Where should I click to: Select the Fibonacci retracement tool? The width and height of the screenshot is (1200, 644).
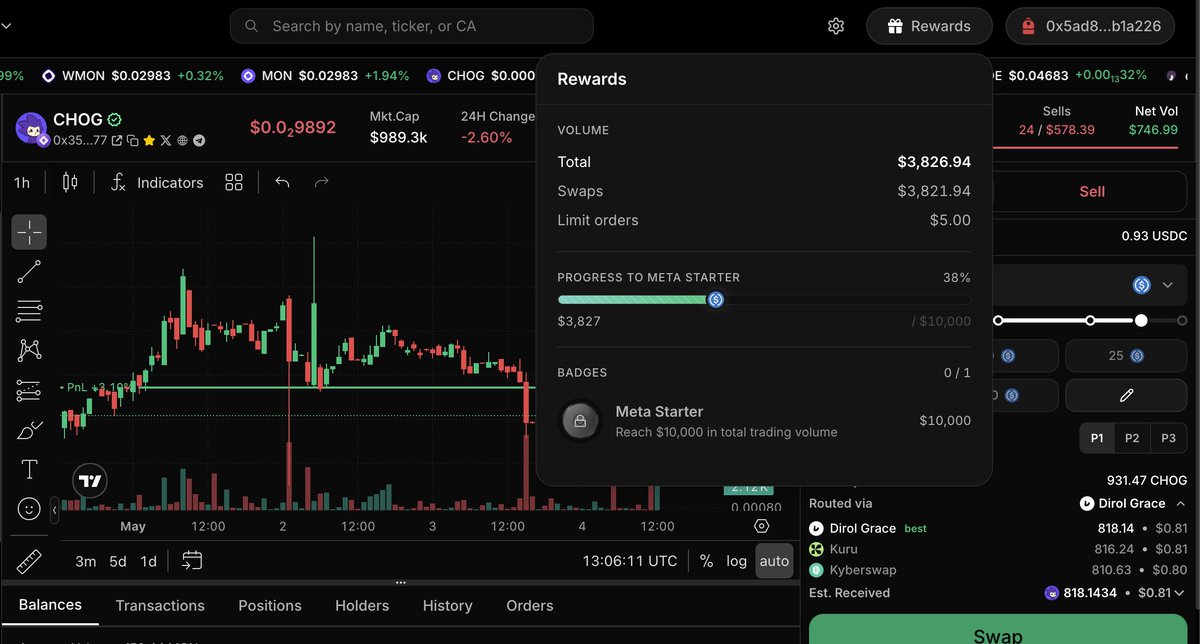(29, 311)
